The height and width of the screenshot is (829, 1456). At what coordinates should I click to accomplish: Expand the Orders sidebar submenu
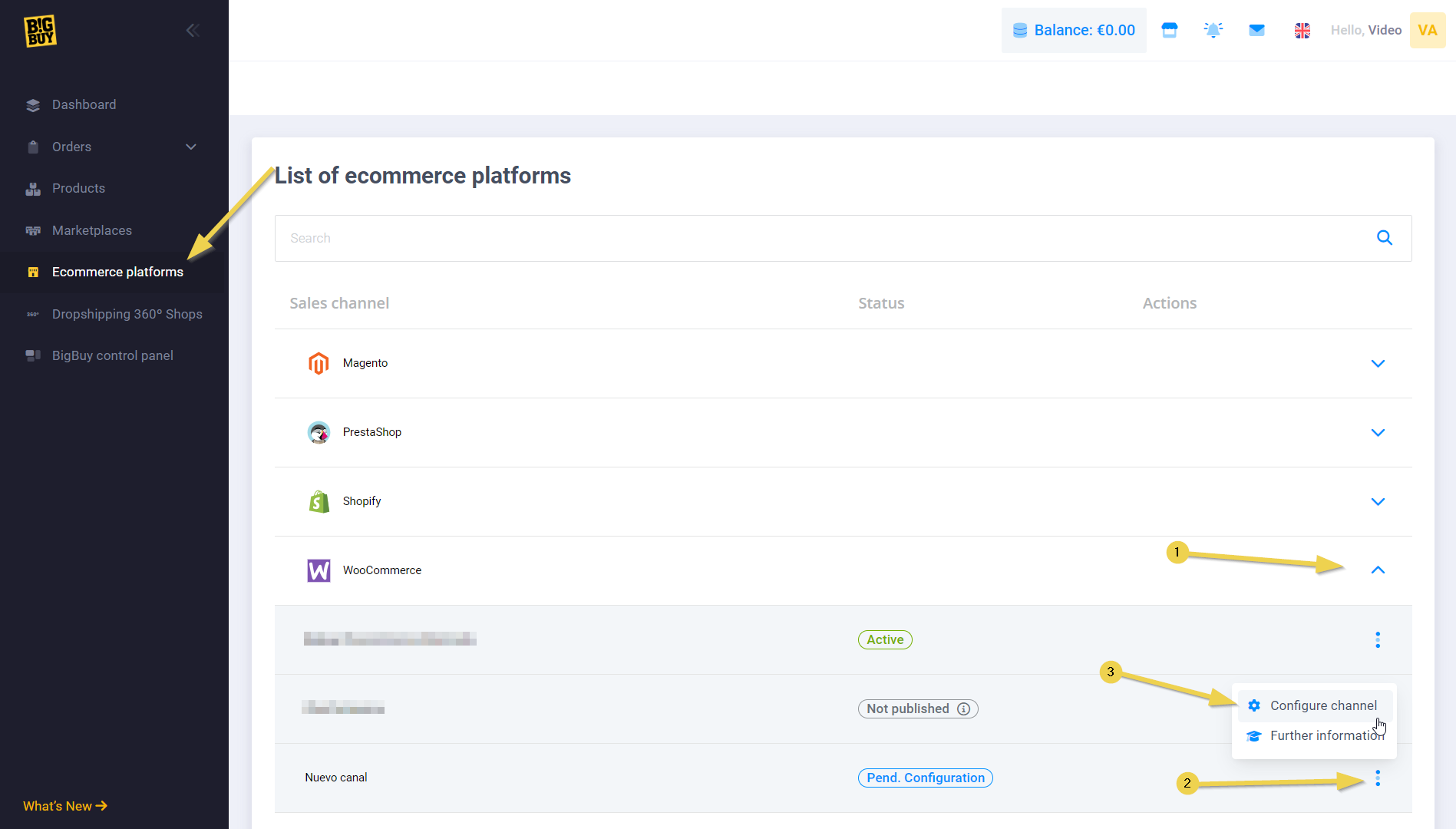click(x=191, y=147)
